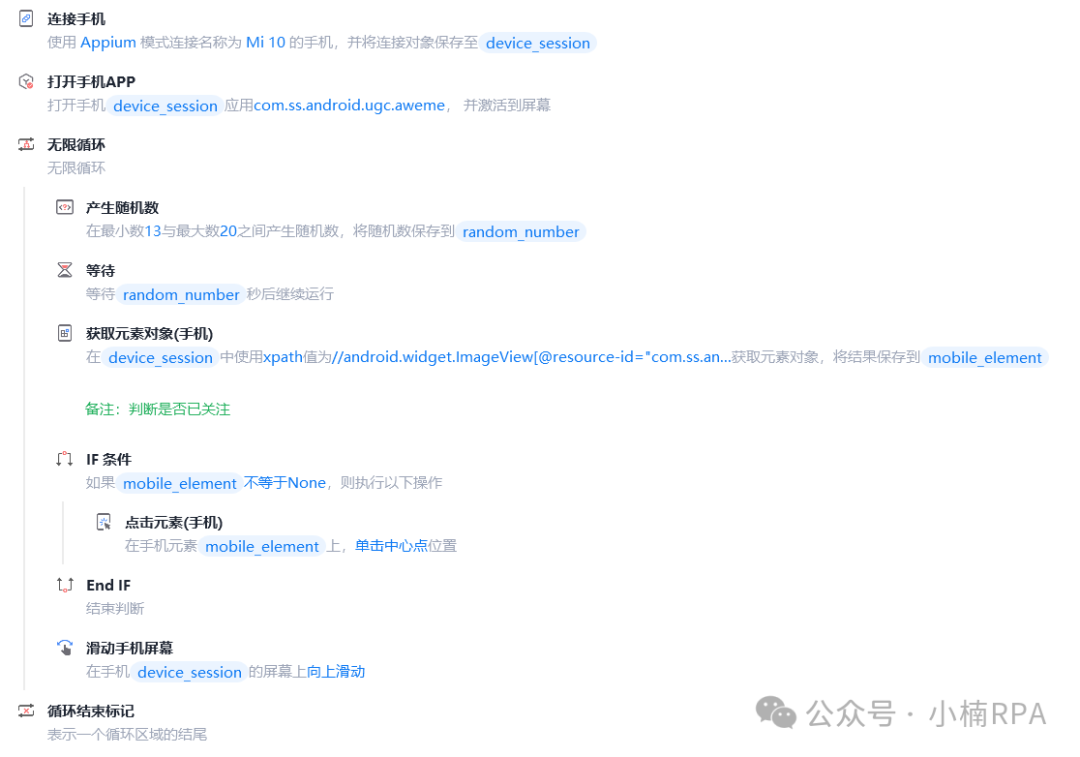Click the 点击元素(手机) tap icon
Viewport: 1080px width, 757px height.
102,521
